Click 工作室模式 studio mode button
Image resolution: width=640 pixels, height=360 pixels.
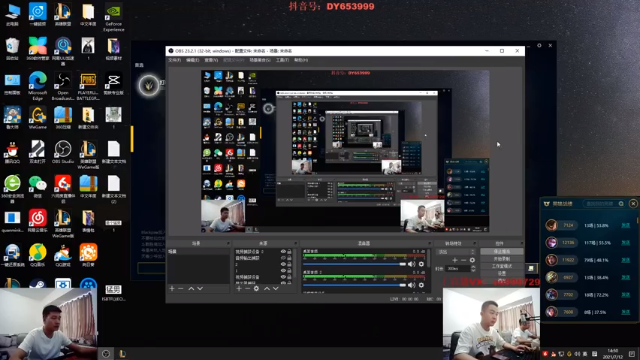pyautogui.click(x=502, y=266)
